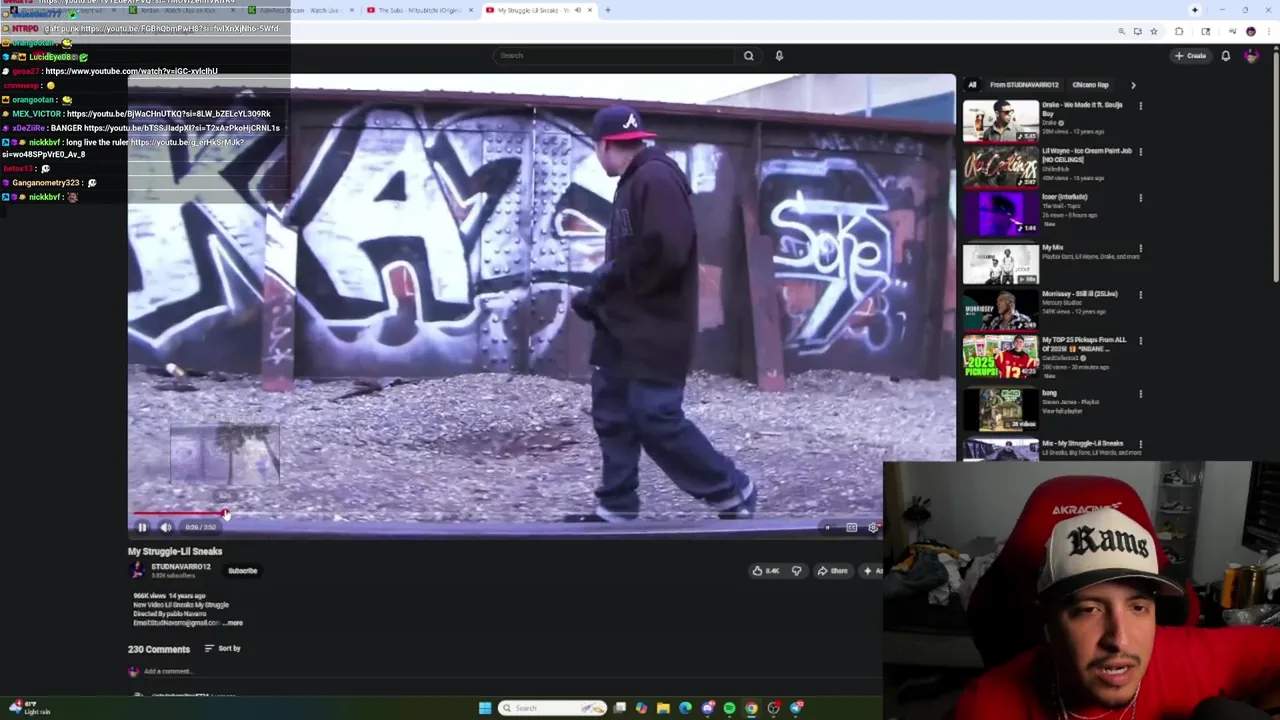
Task: Open the bang playlist title
Action: (1050, 393)
